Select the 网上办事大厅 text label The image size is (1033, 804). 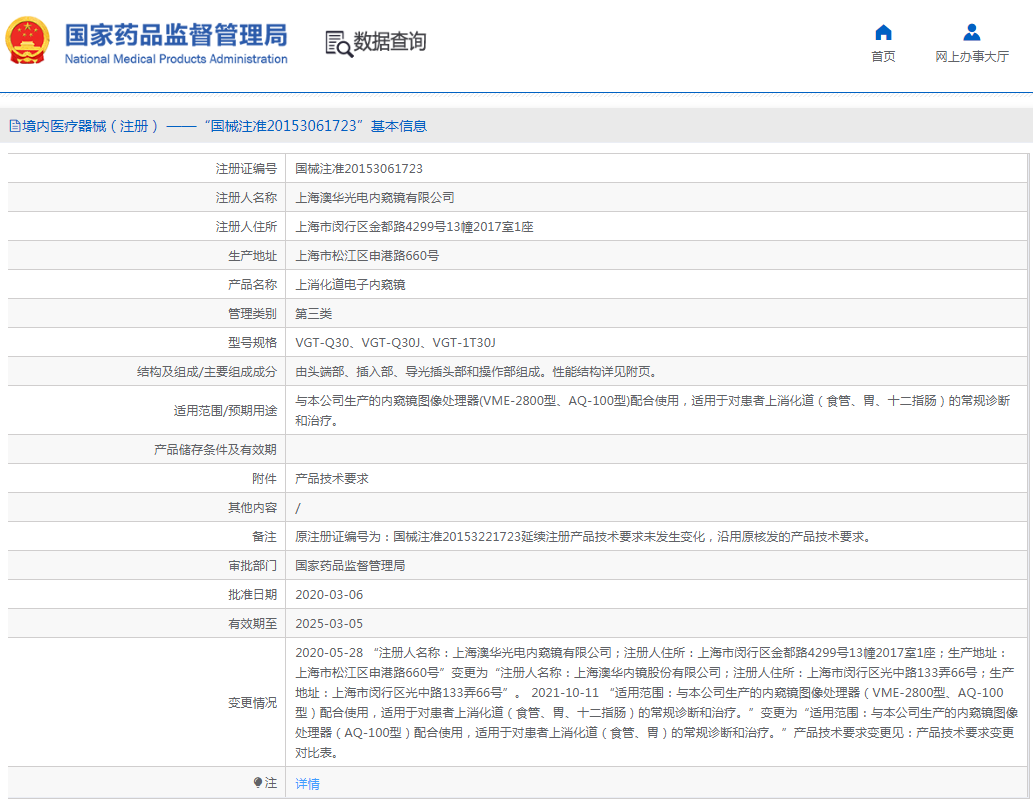(x=971, y=57)
